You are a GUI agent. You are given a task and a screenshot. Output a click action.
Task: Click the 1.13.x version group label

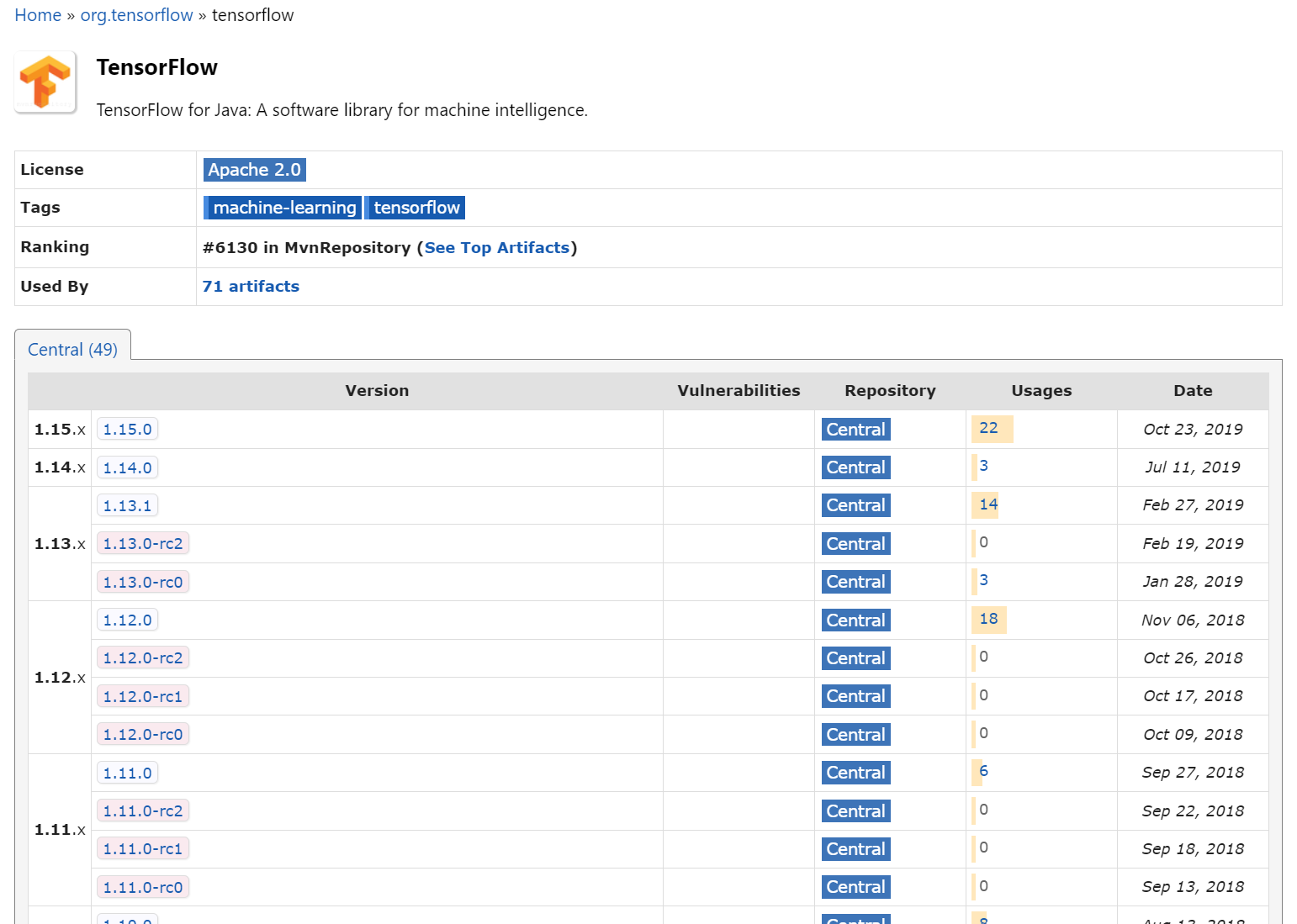click(60, 544)
